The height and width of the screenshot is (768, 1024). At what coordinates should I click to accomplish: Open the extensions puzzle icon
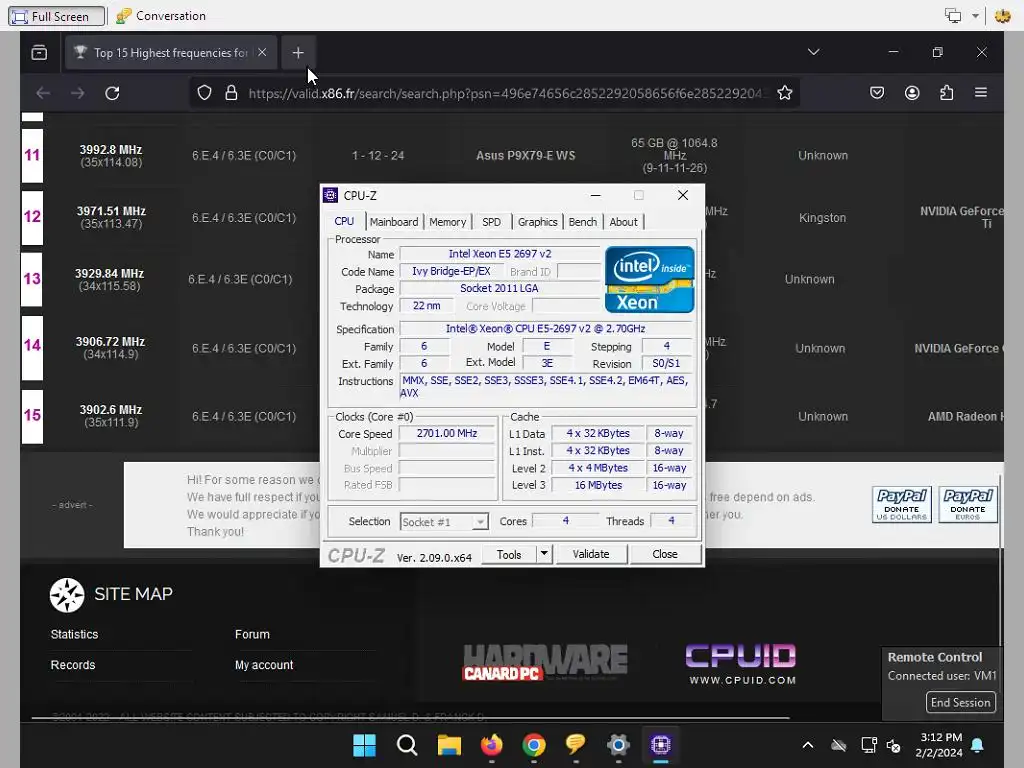tap(947, 93)
